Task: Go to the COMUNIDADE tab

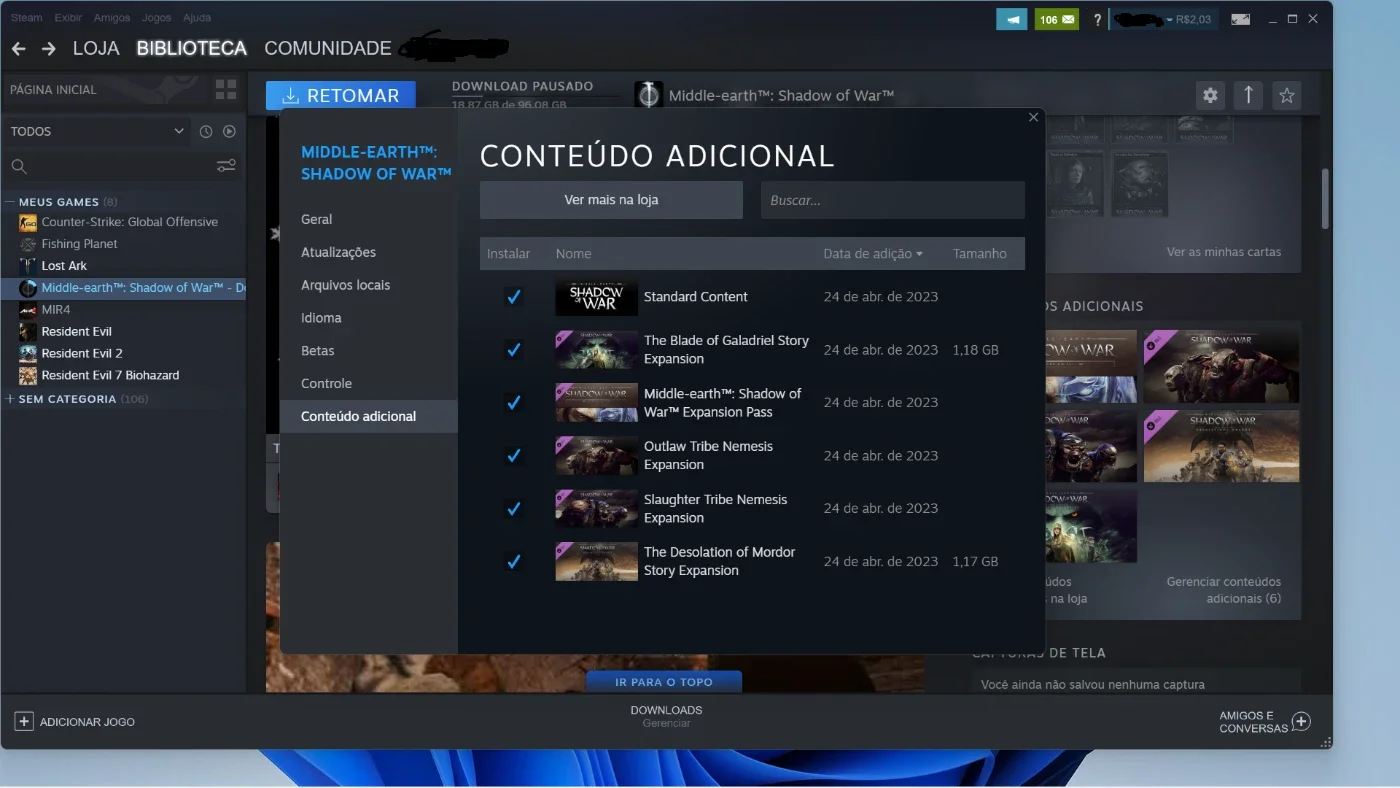Action: (327, 48)
